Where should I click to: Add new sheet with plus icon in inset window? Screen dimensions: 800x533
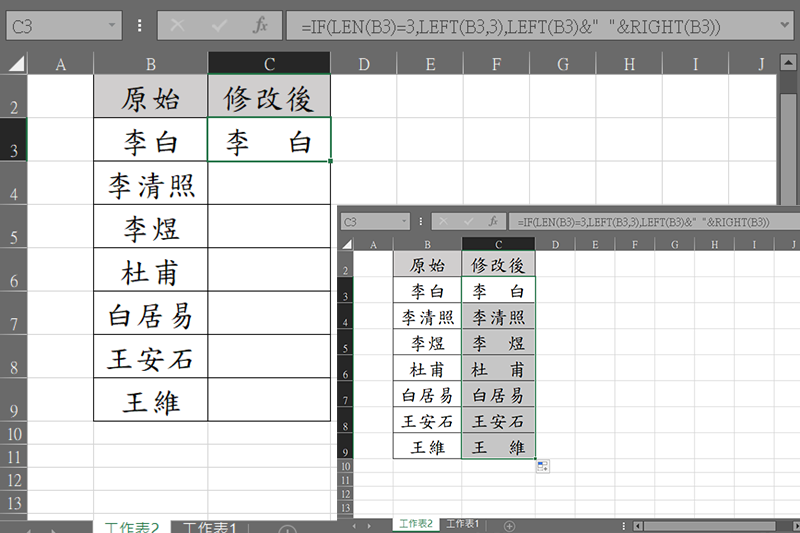click(509, 525)
